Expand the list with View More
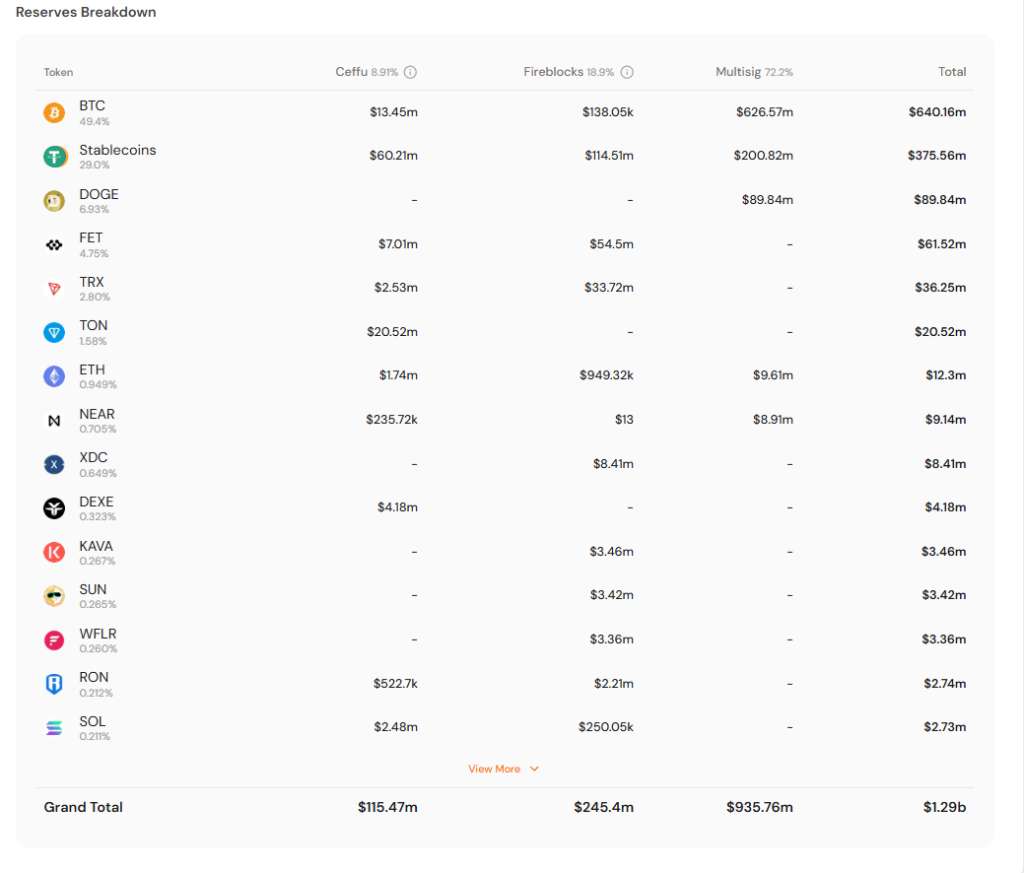The height and width of the screenshot is (873, 1024). (494, 769)
